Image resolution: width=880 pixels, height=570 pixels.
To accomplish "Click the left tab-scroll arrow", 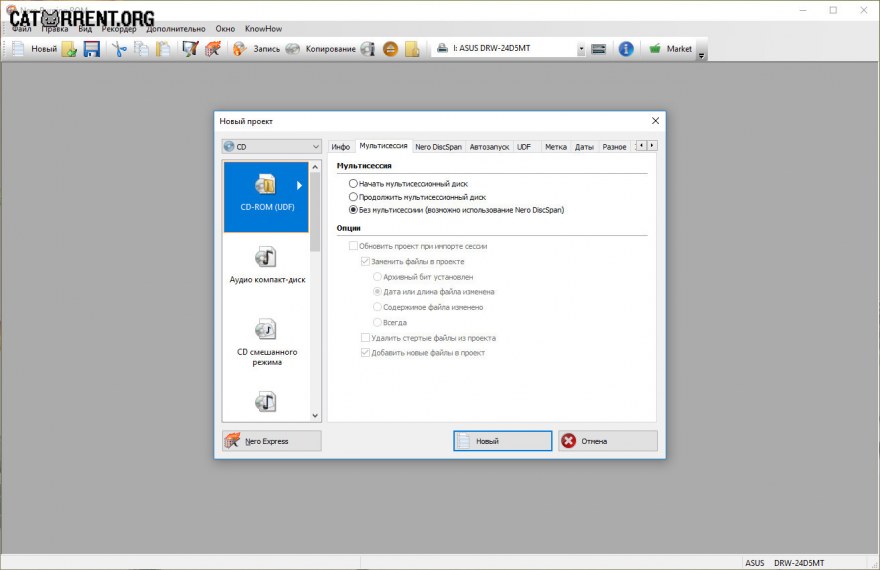I will tap(641, 145).
